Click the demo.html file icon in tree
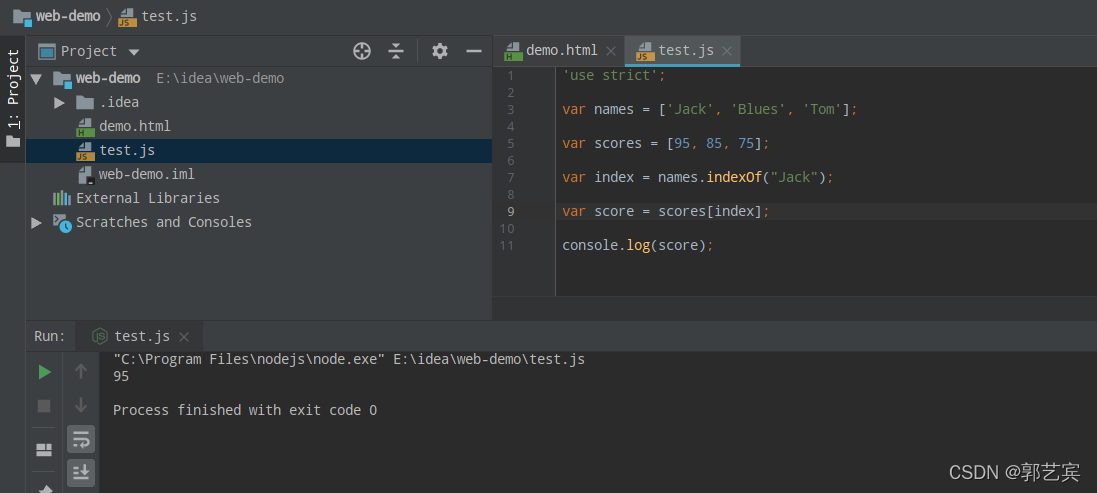Screen dimensions: 1097x493 pyautogui.click(x=85, y=127)
